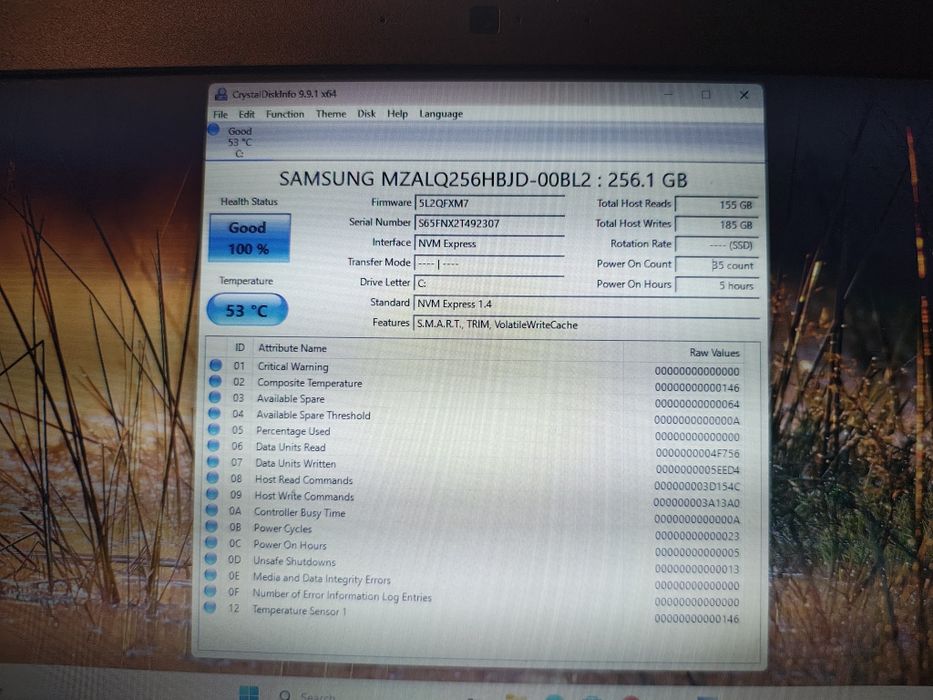The width and height of the screenshot is (933, 700).
Task: Select the Percentage Used attribute name
Action: pos(293,431)
